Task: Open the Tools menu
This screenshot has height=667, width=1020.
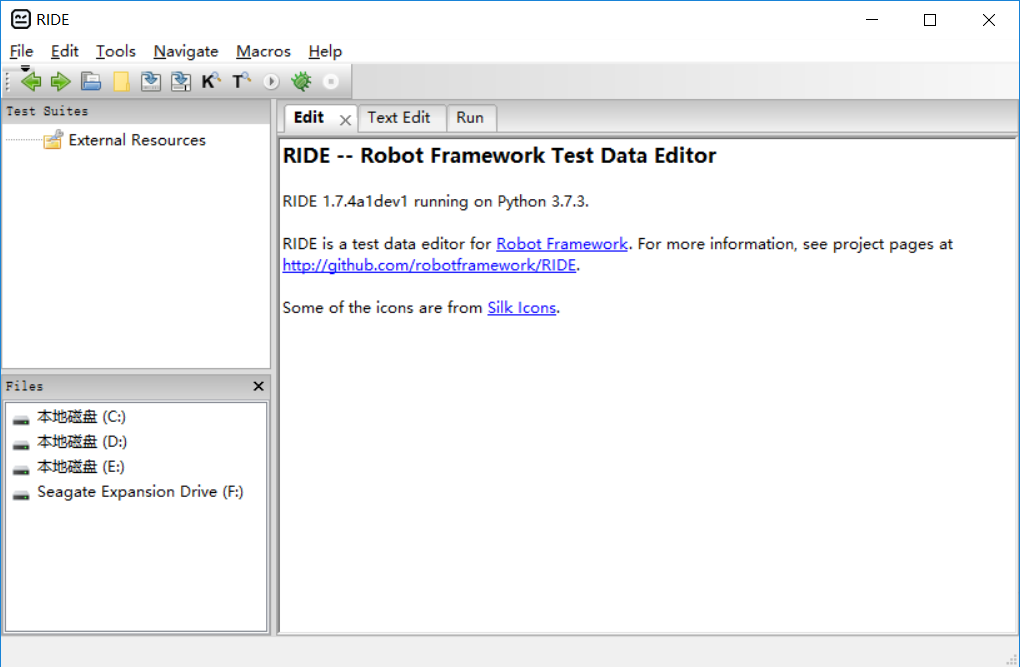Action: pos(116,51)
